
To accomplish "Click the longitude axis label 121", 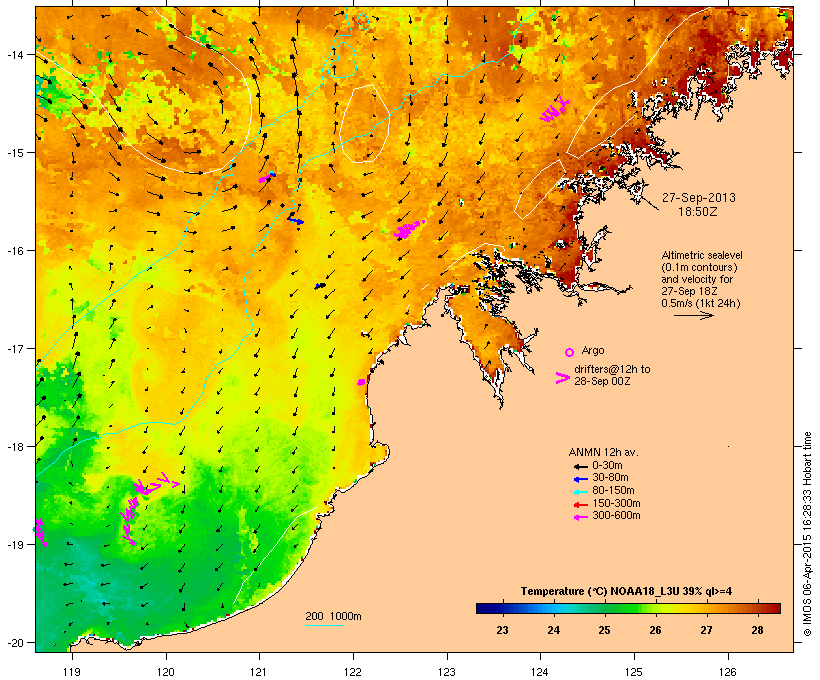I will coord(259,672).
